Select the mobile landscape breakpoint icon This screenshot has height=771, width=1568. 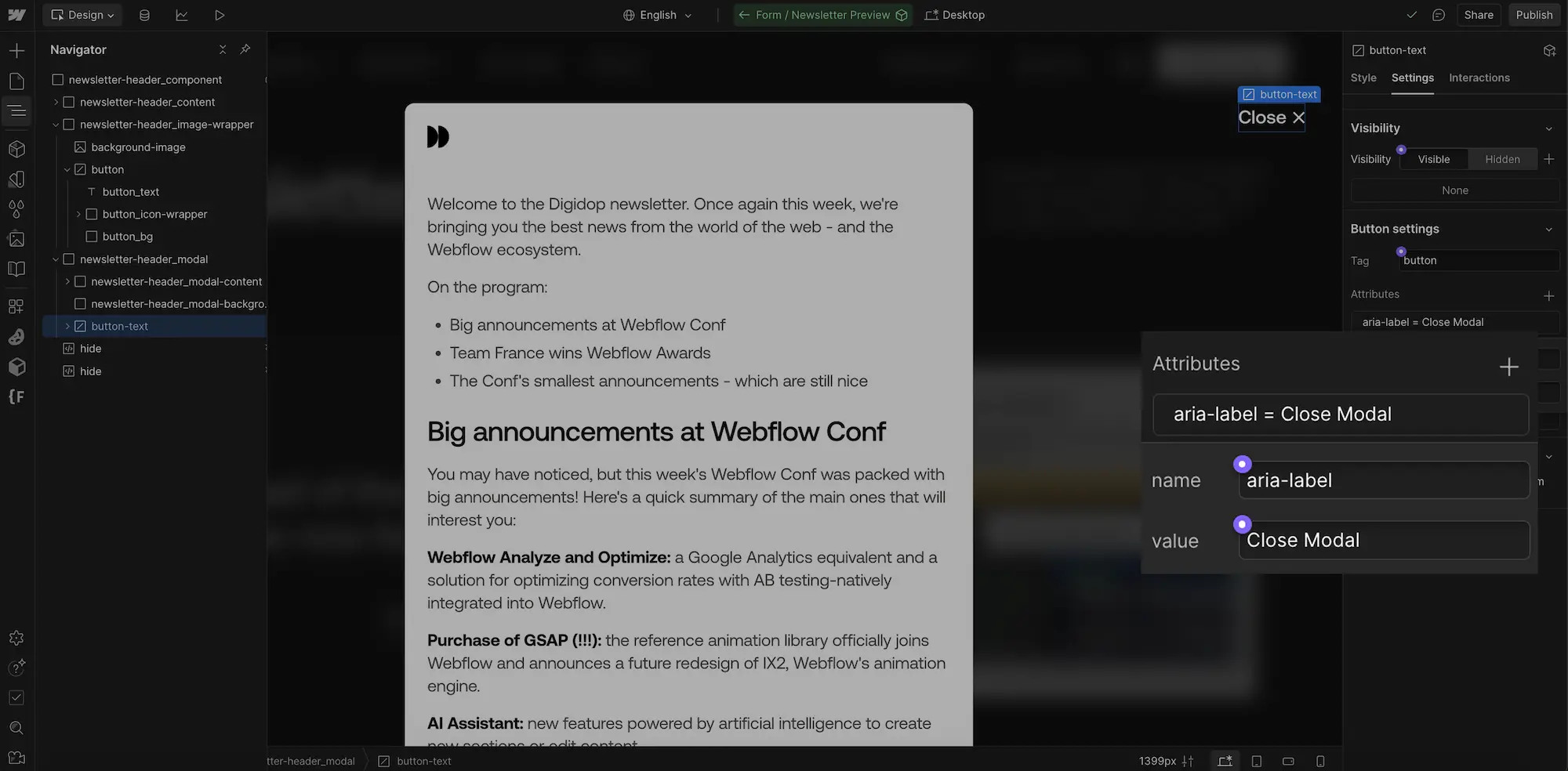pos(1288,761)
